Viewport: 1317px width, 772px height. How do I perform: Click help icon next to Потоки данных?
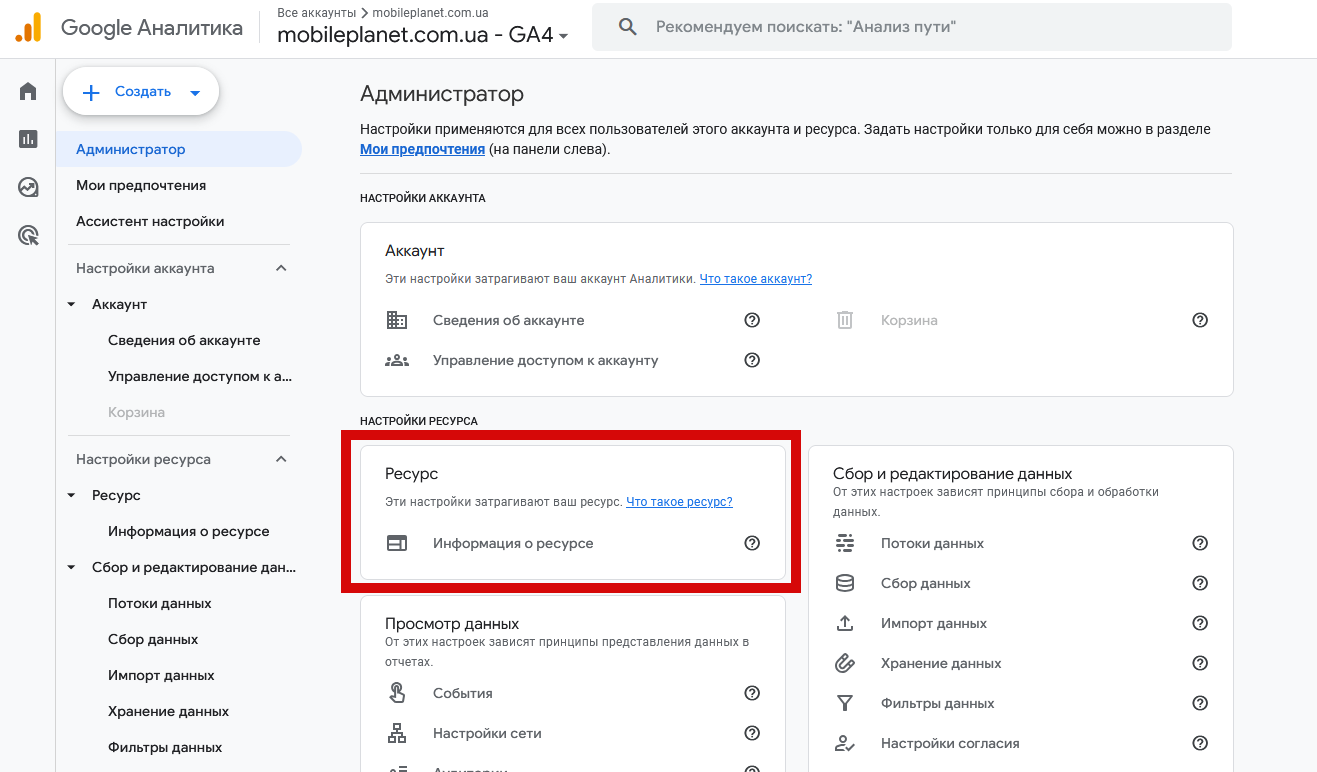(x=1200, y=543)
